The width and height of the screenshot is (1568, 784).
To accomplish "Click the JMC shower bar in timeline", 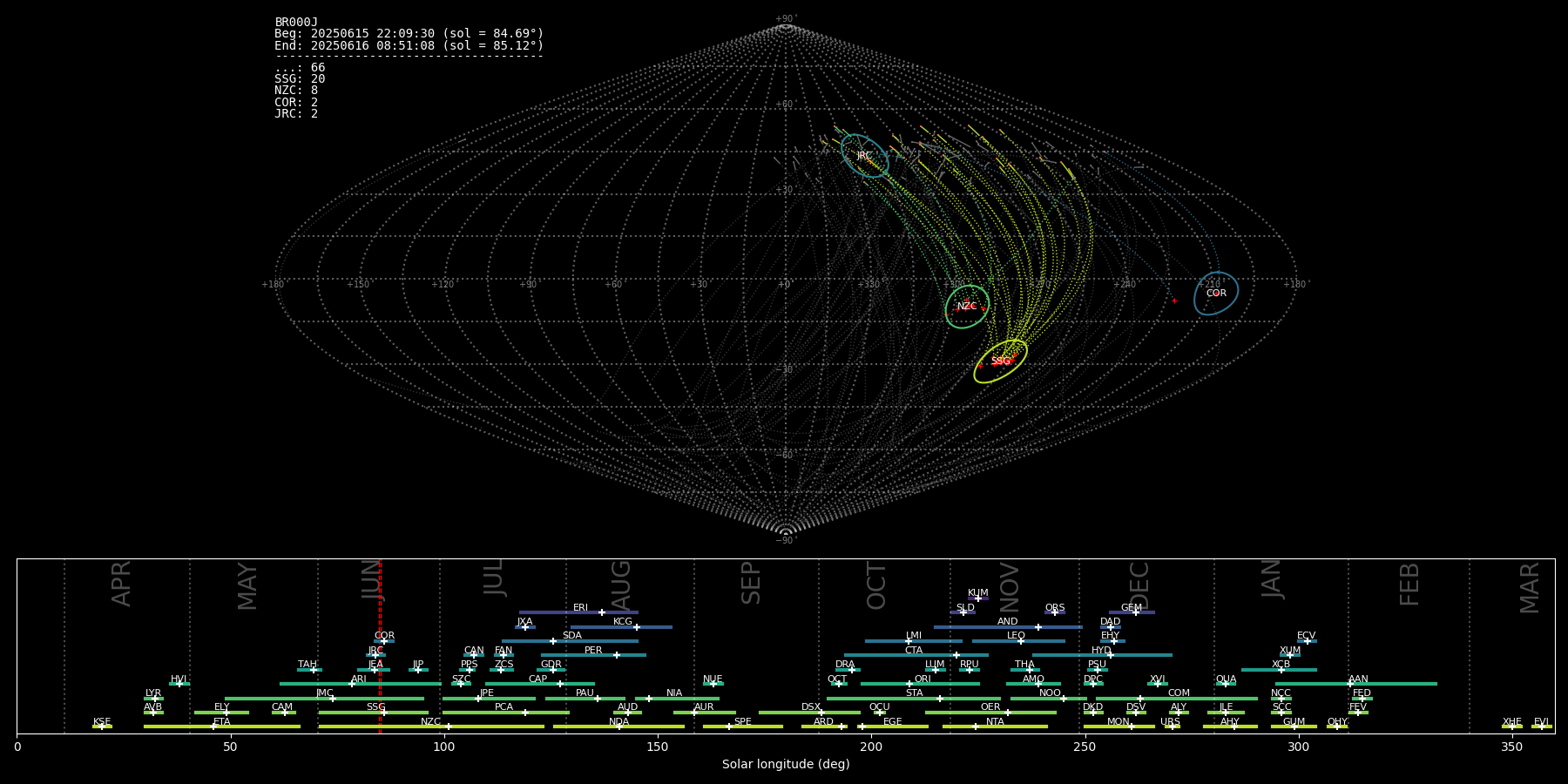I will (x=325, y=699).
